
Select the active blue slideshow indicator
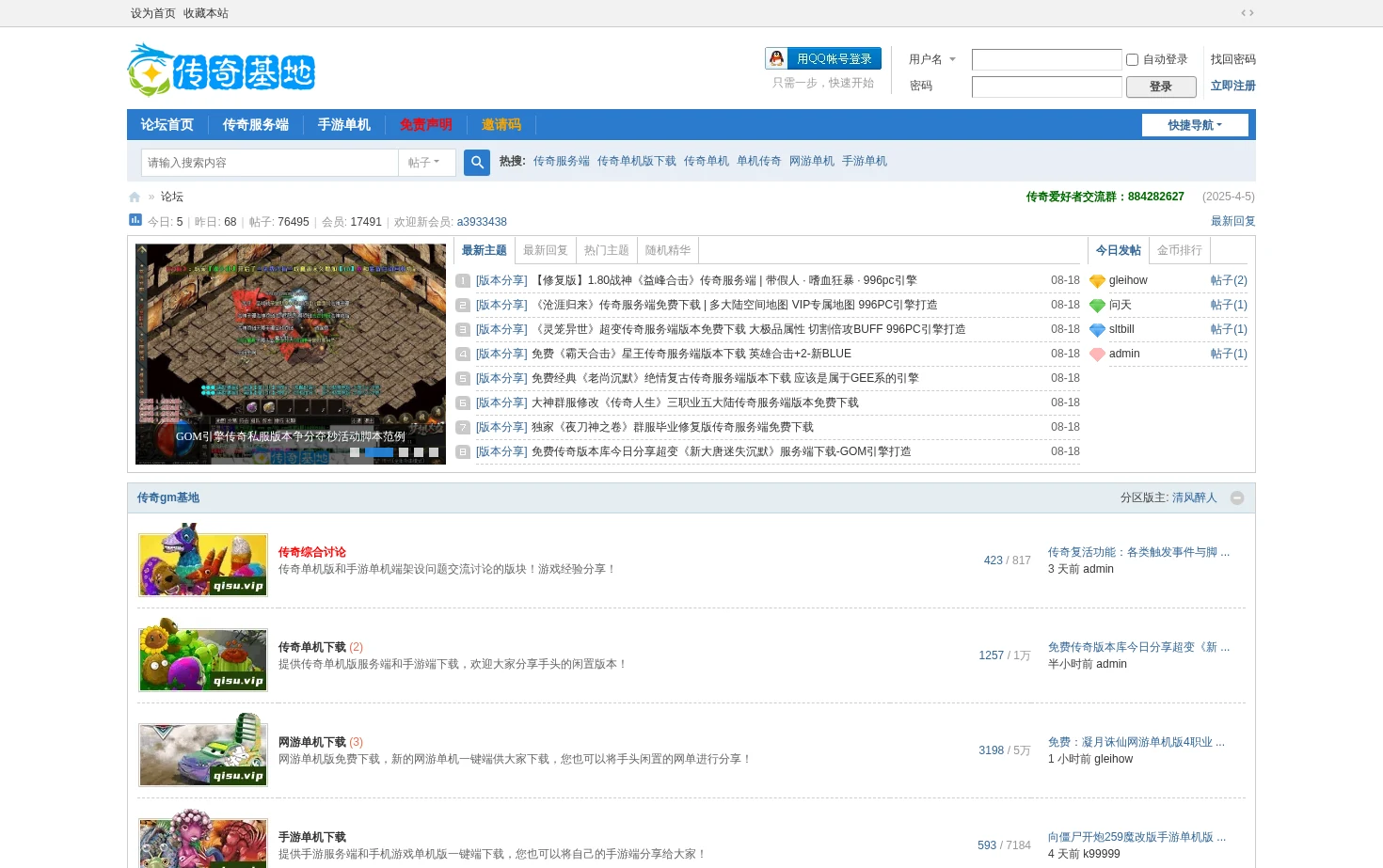(379, 452)
